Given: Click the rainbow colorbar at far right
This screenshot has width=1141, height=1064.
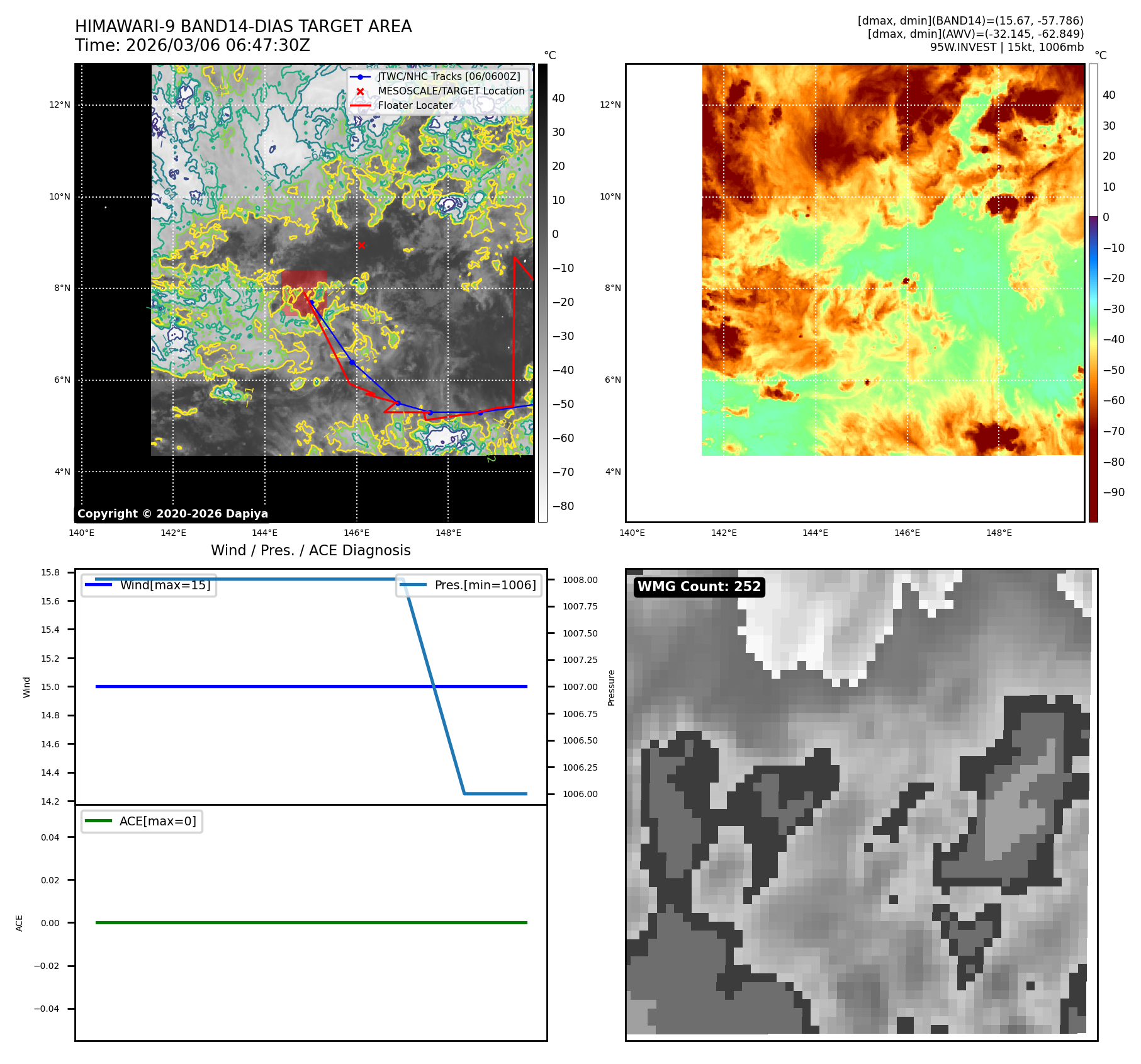Looking at the screenshot, I should pyautogui.click(x=1093, y=293).
